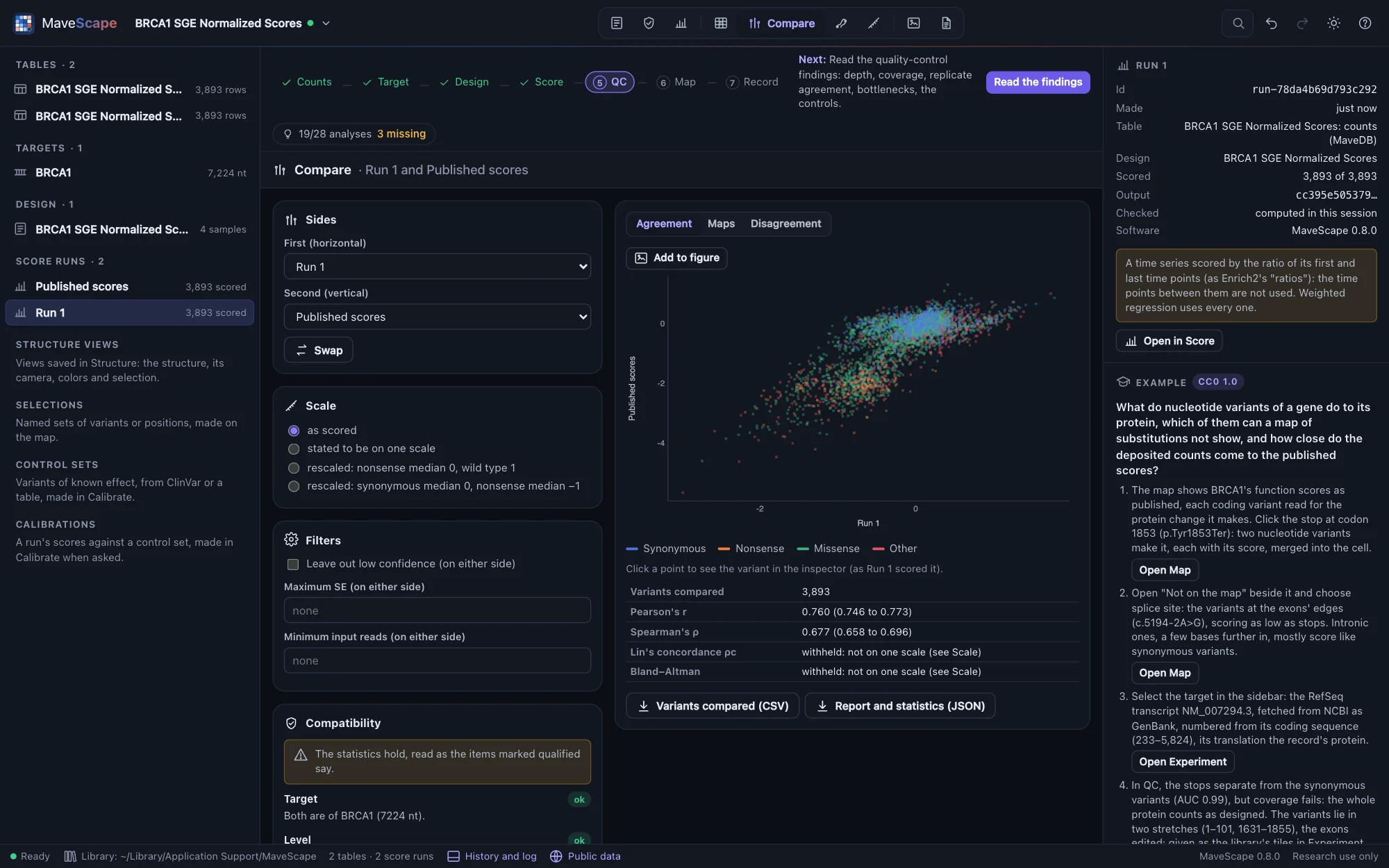1389x868 pixels.
Task: Click the Maximum SE input field
Action: 438,610
